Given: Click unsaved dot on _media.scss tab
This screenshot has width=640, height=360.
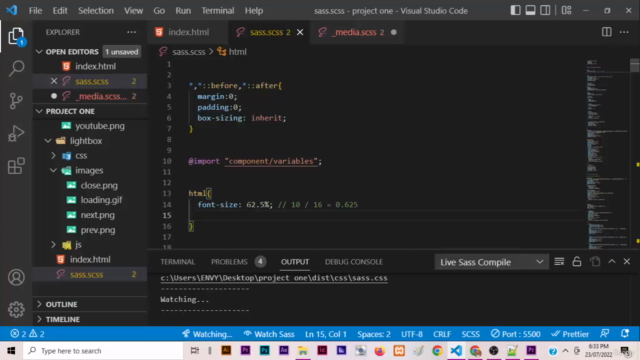Looking at the screenshot, I should (x=393, y=32).
